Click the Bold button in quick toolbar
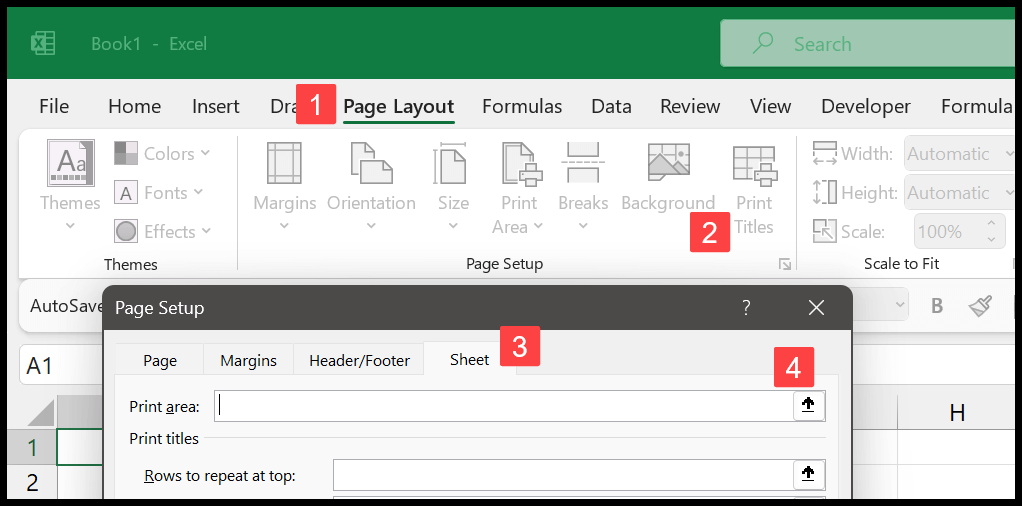1022x506 pixels. click(937, 305)
